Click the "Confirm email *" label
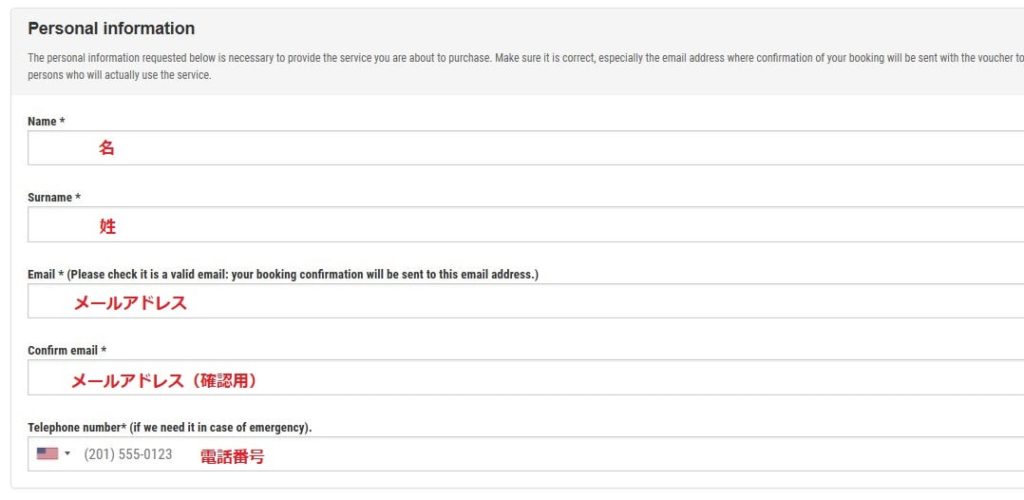 (67, 351)
